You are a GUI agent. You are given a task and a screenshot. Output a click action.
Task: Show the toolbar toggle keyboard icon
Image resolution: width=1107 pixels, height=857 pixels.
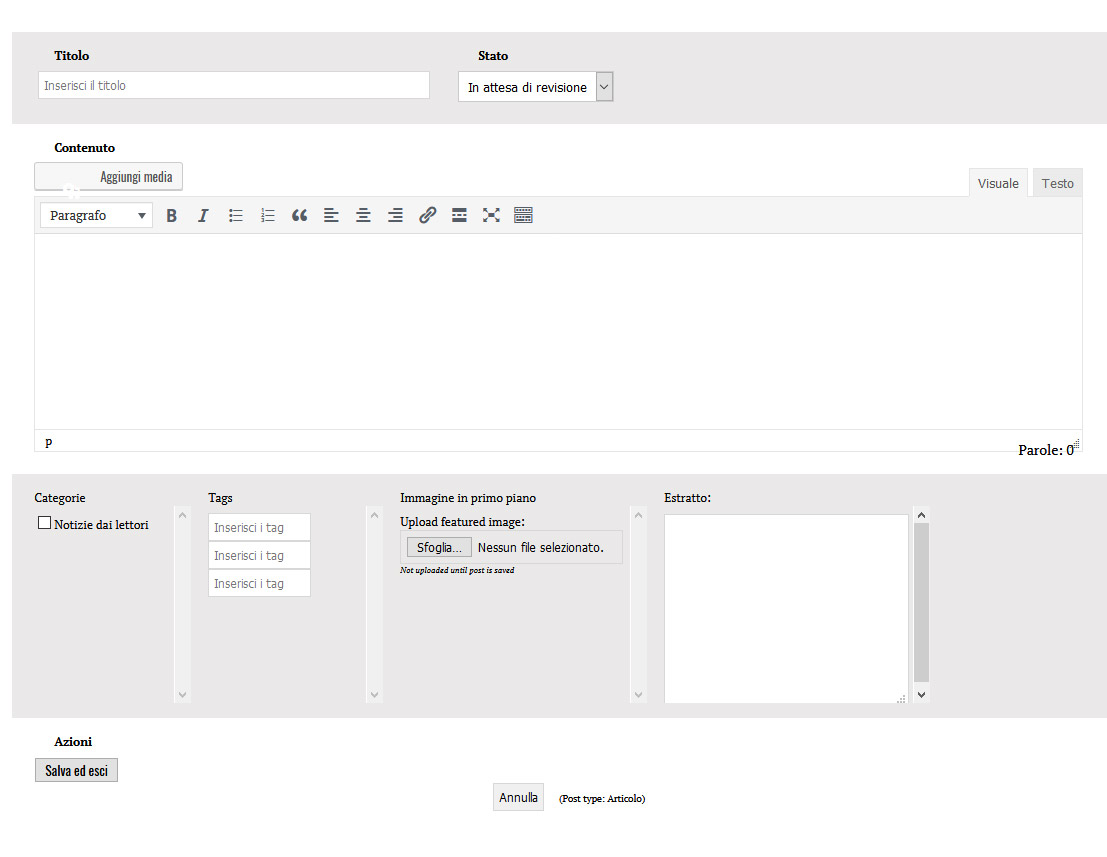523,215
